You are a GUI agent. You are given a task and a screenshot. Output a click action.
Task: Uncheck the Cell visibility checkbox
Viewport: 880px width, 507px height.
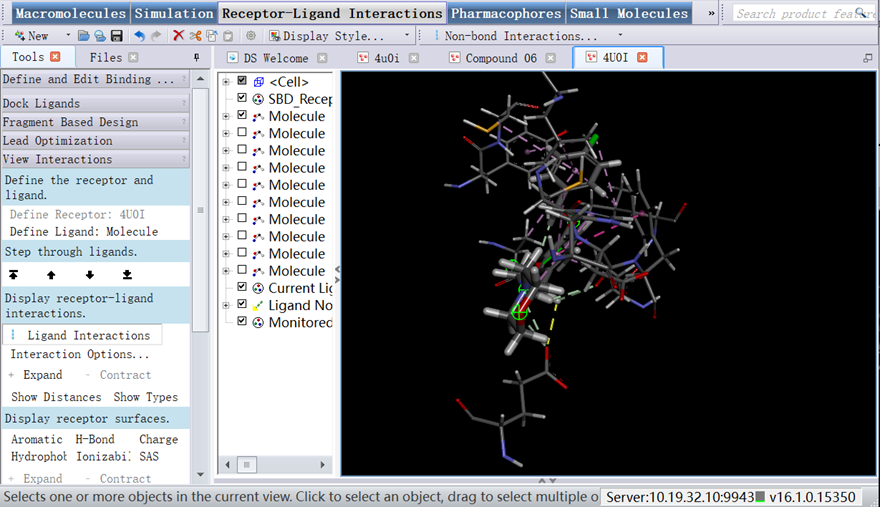[x=242, y=81]
